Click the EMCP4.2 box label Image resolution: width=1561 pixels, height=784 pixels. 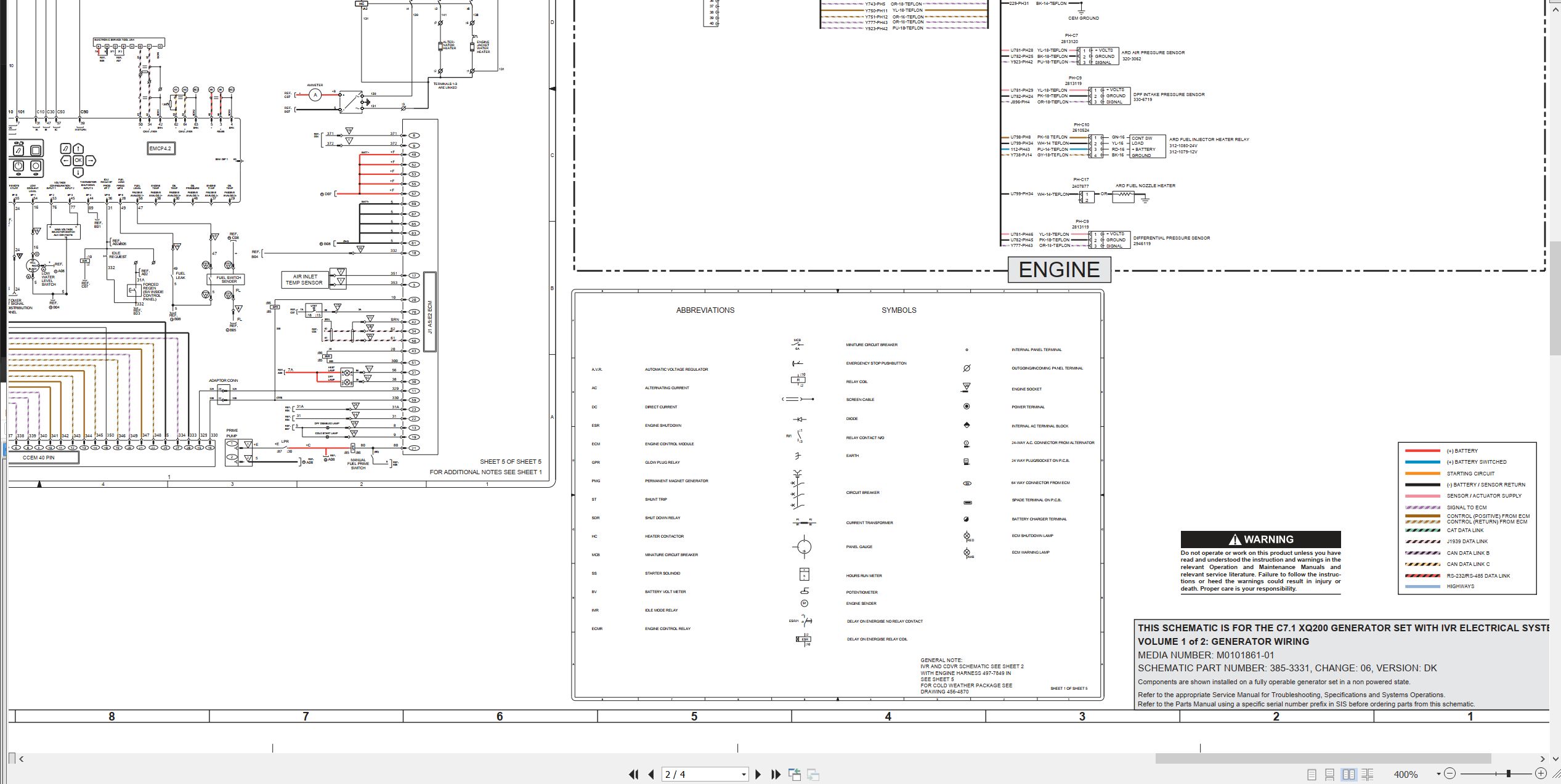[160, 148]
